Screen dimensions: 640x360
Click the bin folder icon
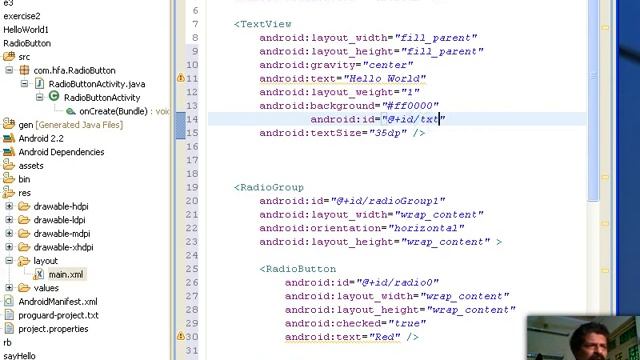tap(9, 178)
